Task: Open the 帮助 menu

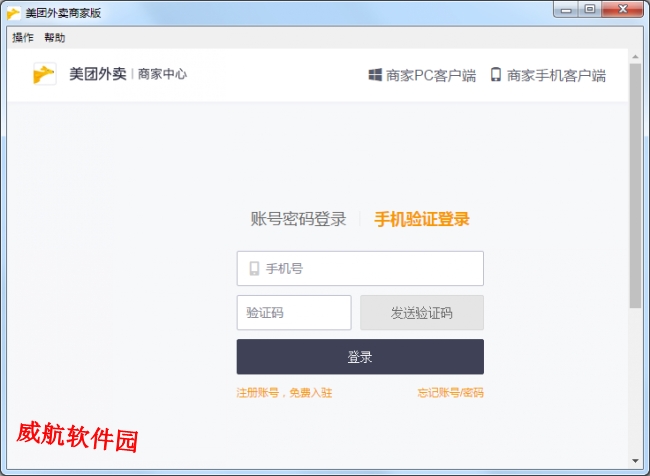Action: (55, 38)
